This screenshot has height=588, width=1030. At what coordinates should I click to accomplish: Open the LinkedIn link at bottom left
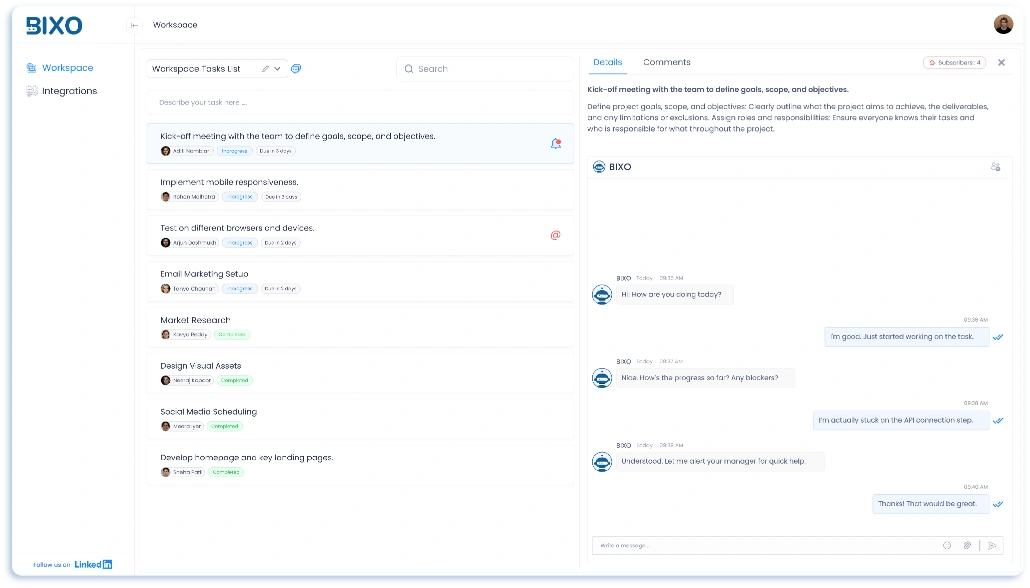[94, 563]
